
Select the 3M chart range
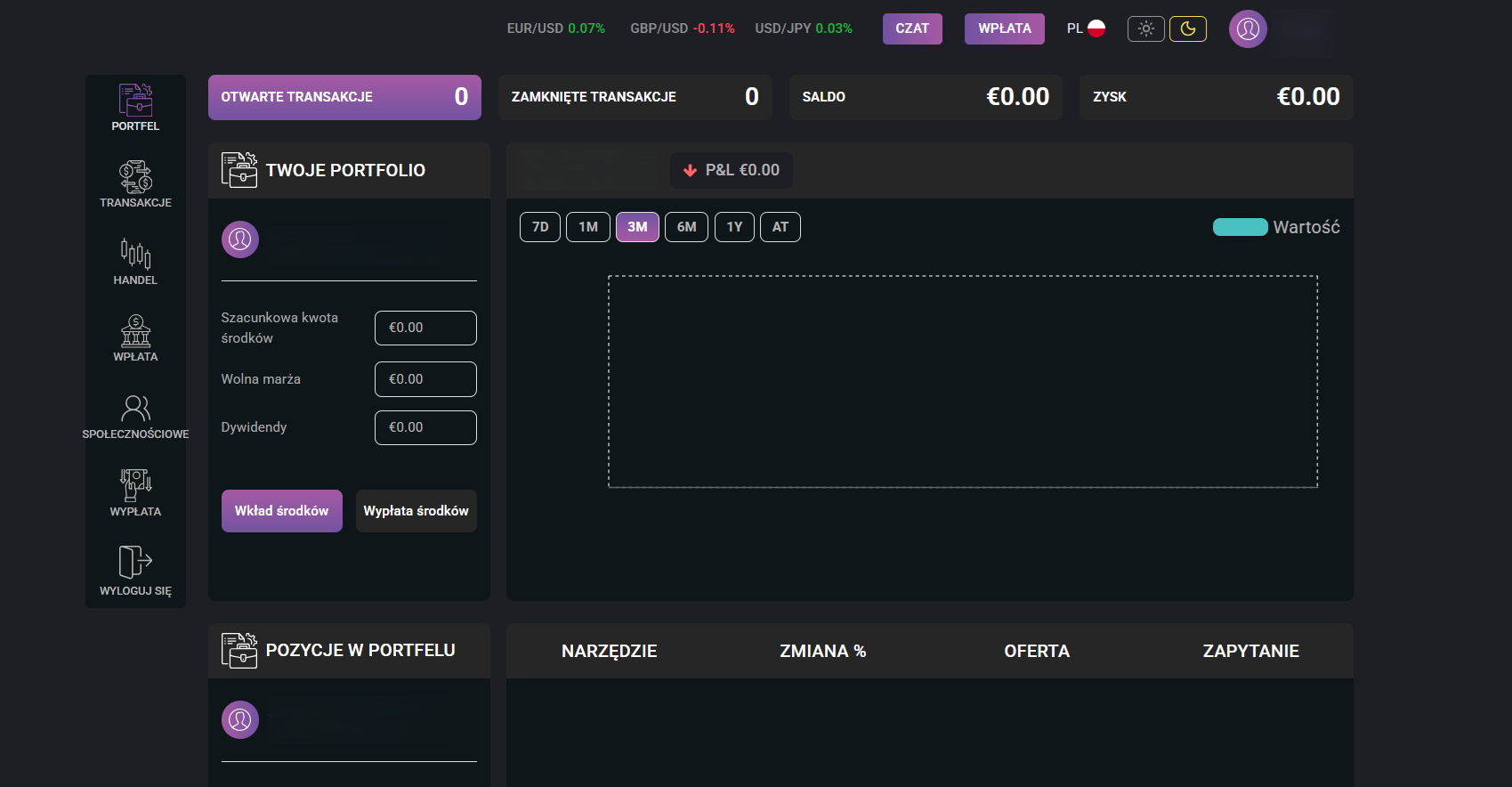637,227
